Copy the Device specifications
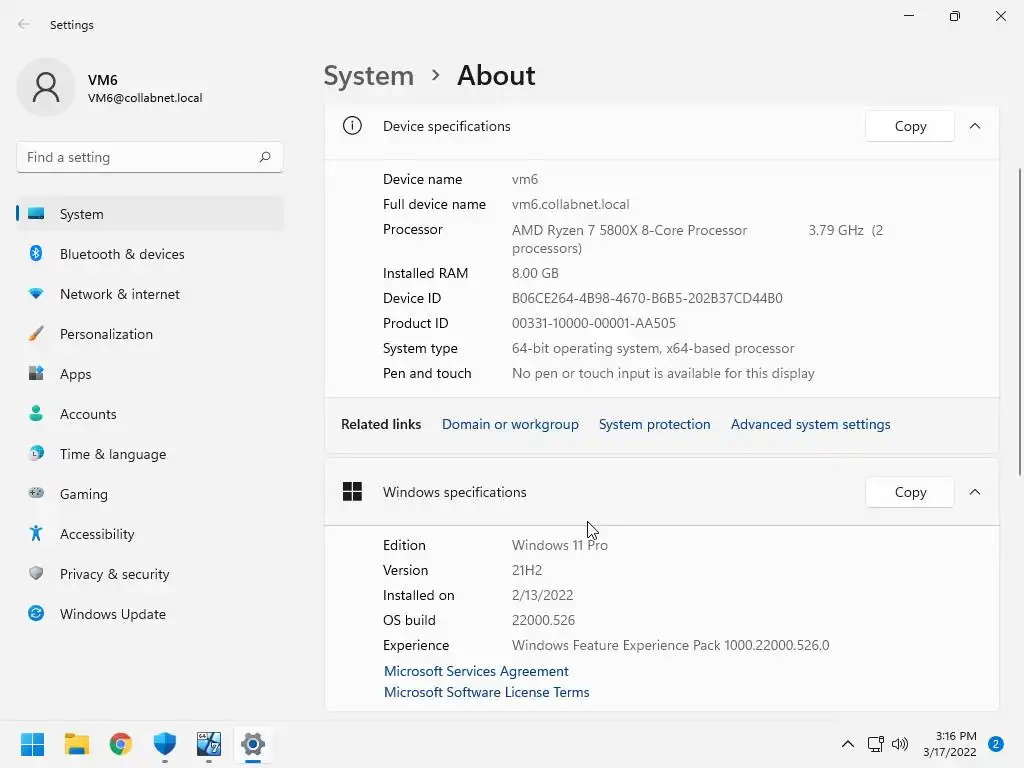Viewport: 1024px width, 768px height. point(910,126)
